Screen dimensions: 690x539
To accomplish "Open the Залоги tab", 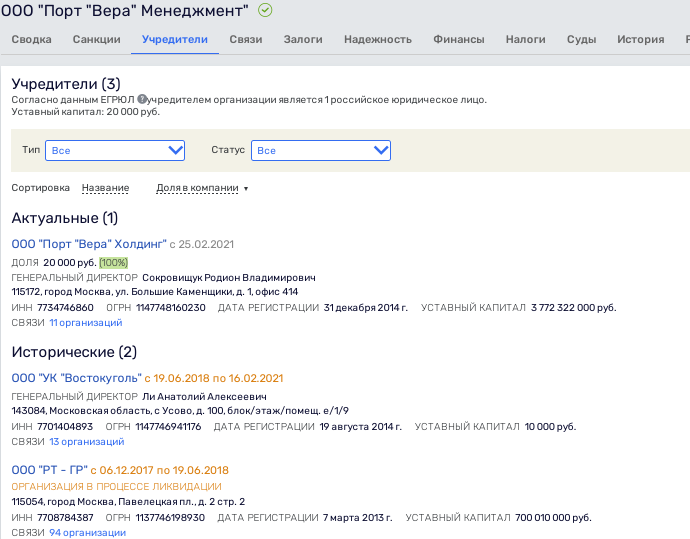I will point(303,40).
